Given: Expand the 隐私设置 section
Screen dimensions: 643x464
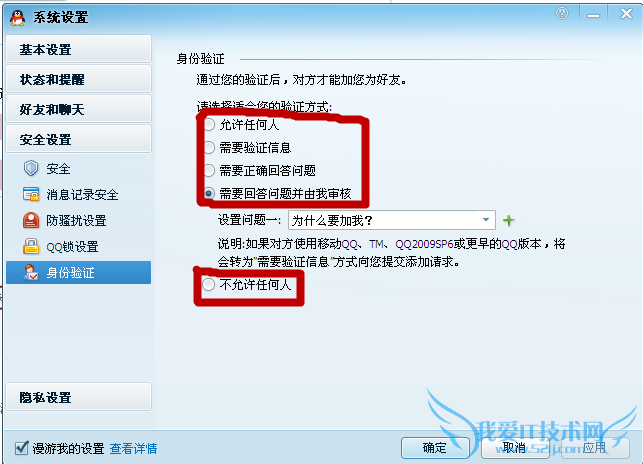Looking at the screenshot, I should (x=79, y=397).
